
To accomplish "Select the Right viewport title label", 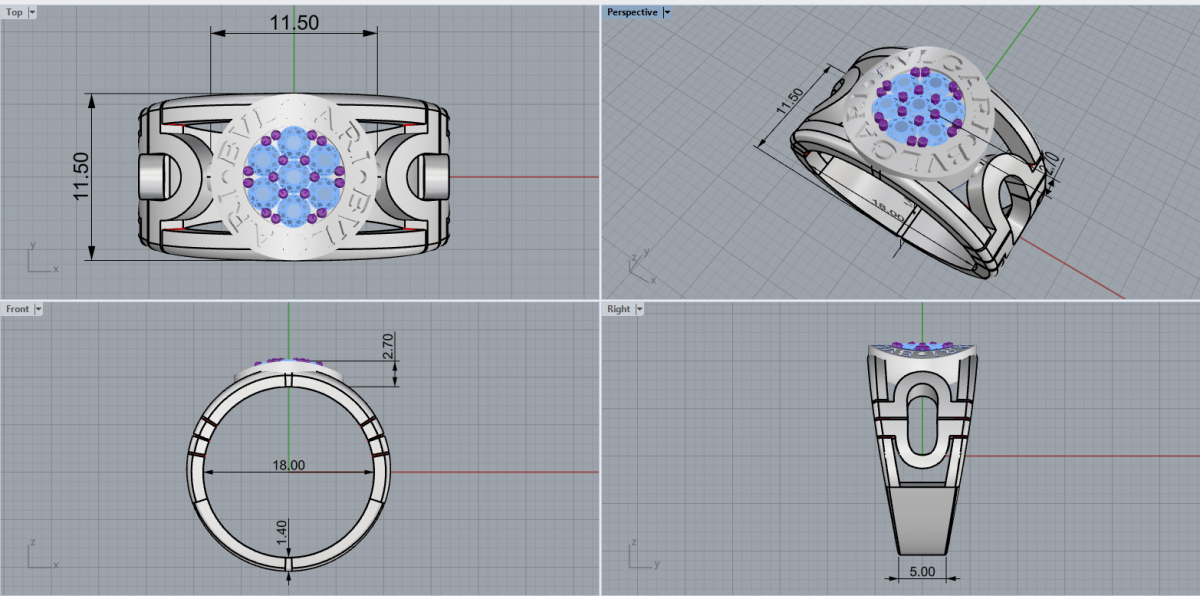I will [619, 309].
